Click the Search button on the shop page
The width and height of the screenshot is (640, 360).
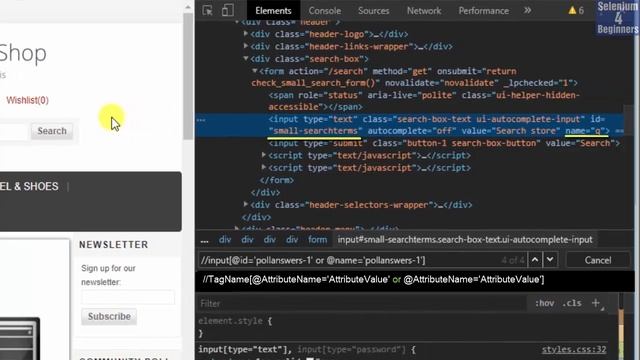pos(52,131)
